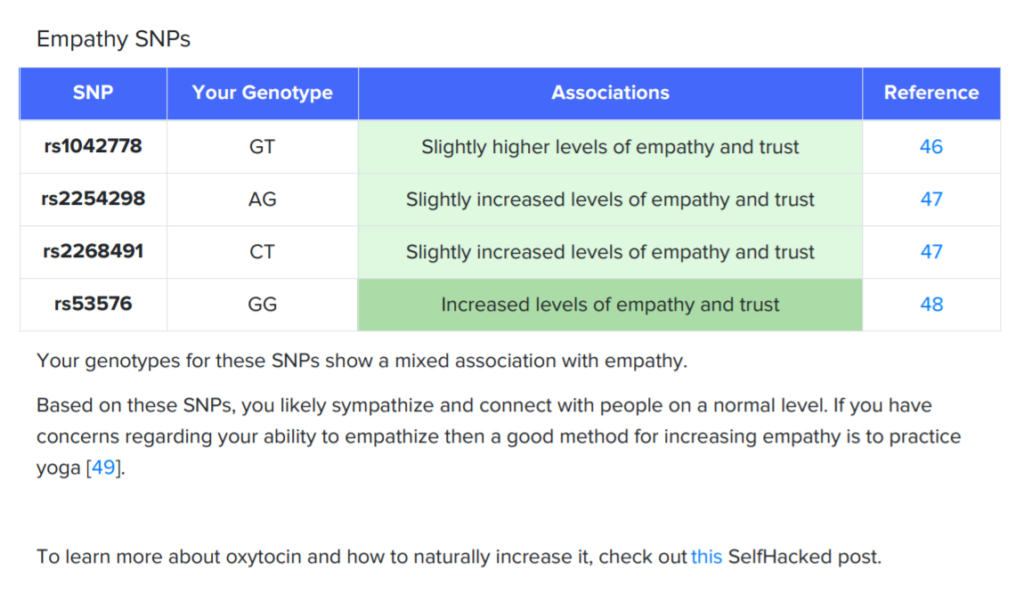This screenshot has width=1024, height=602.
Task: Open the "this" SelfHacked post link
Action: click(x=706, y=557)
